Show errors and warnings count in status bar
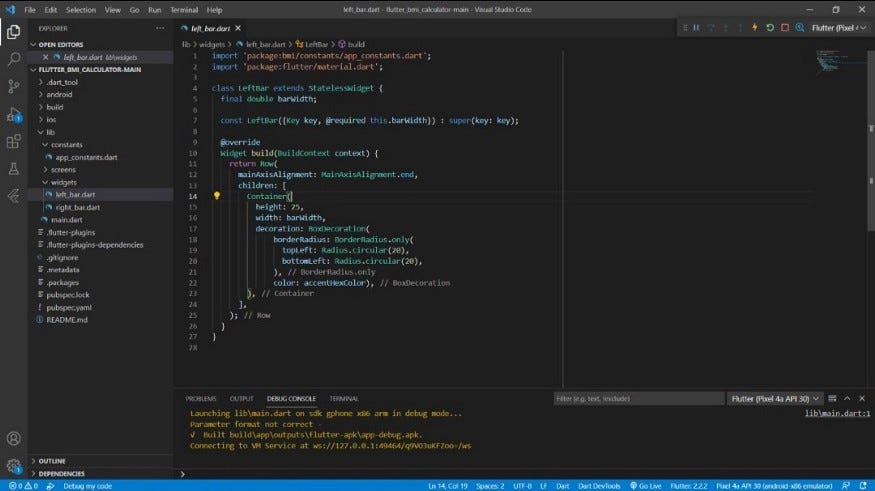The width and height of the screenshot is (875, 491). (x=23, y=486)
